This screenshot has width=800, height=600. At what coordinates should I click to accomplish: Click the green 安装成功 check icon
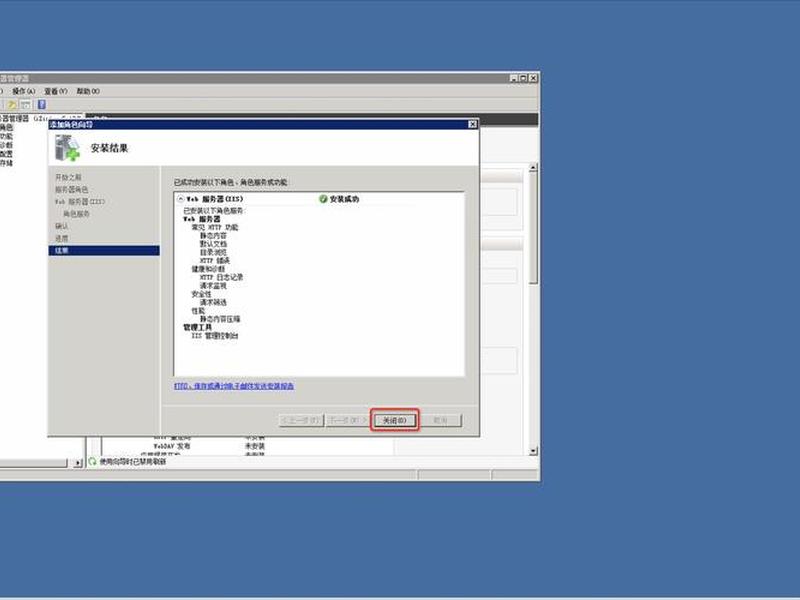(323, 199)
